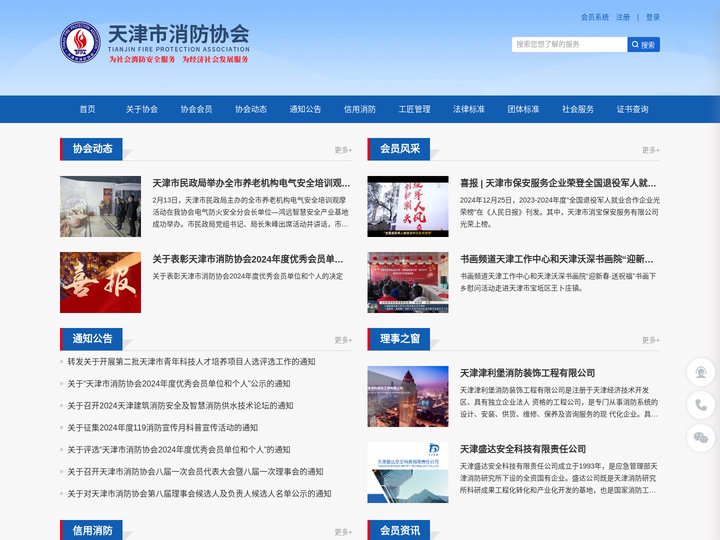Open the 会员系统 link
The width and height of the screenshot is (720, 540).
[x=595, y=17]
